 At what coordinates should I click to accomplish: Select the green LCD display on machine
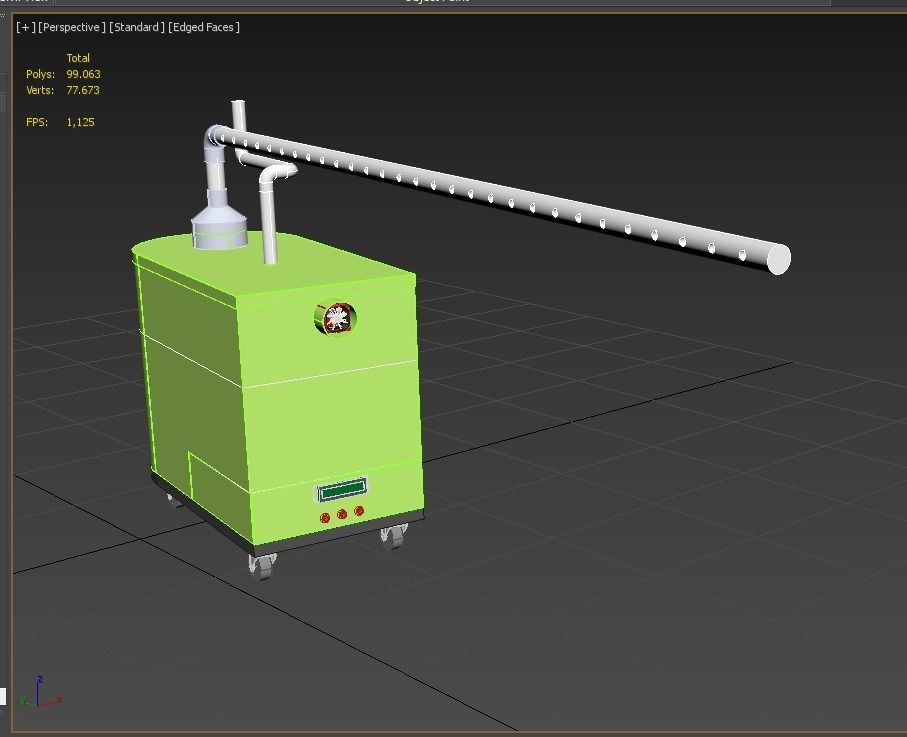tap(342, 491)
